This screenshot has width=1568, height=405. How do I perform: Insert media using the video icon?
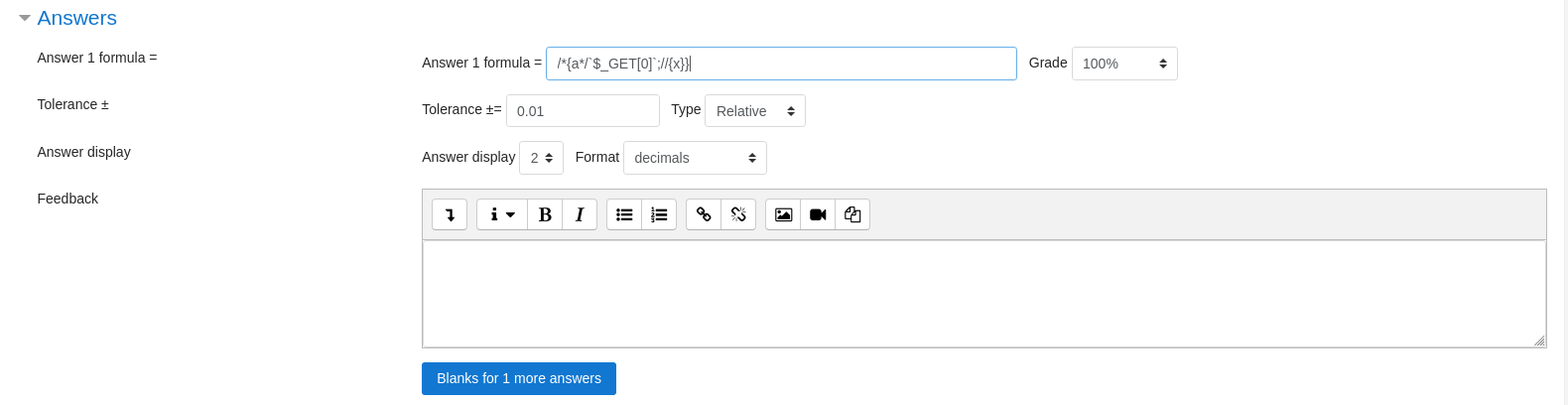pyautogui.click(x=818, y=214)
